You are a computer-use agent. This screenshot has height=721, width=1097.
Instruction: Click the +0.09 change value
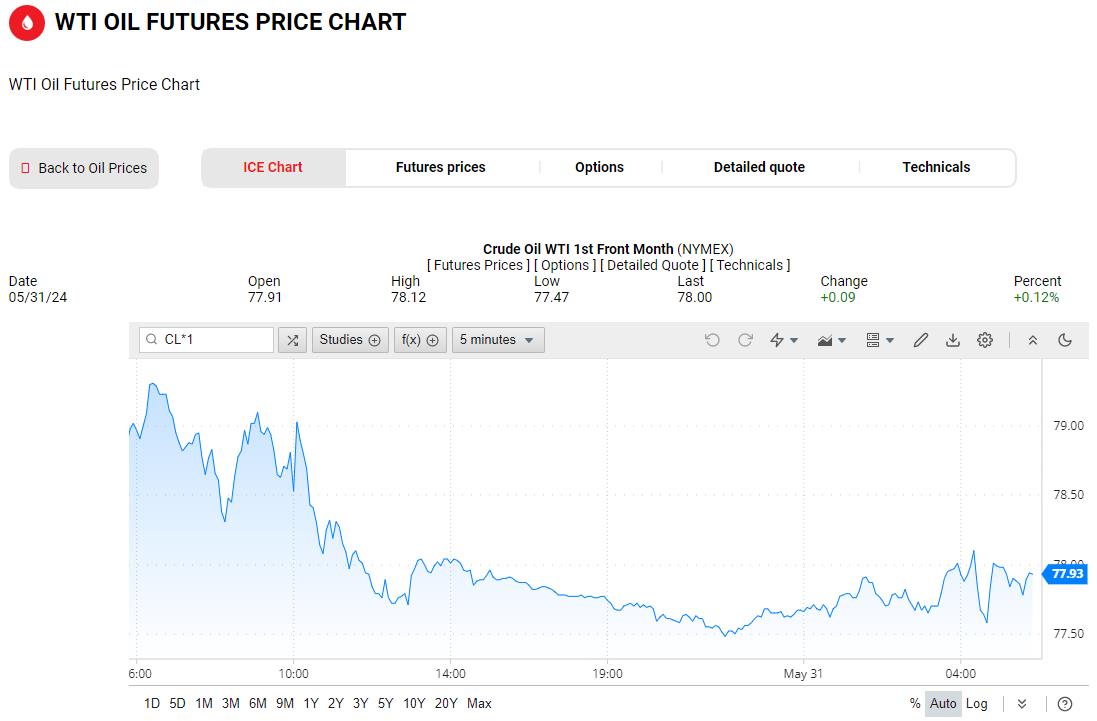837,297
